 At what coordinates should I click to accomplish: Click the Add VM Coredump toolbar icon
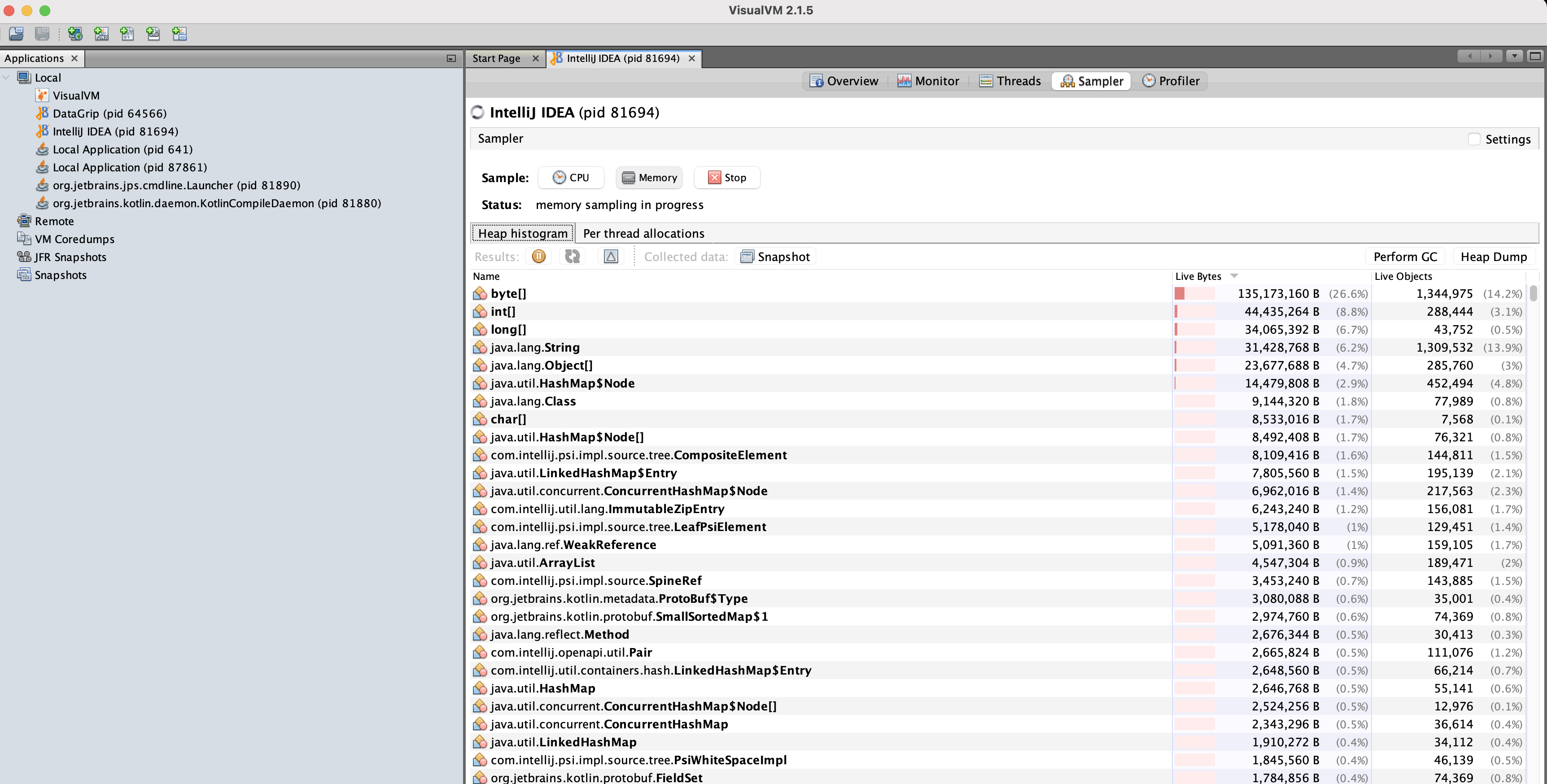point(127,34)
